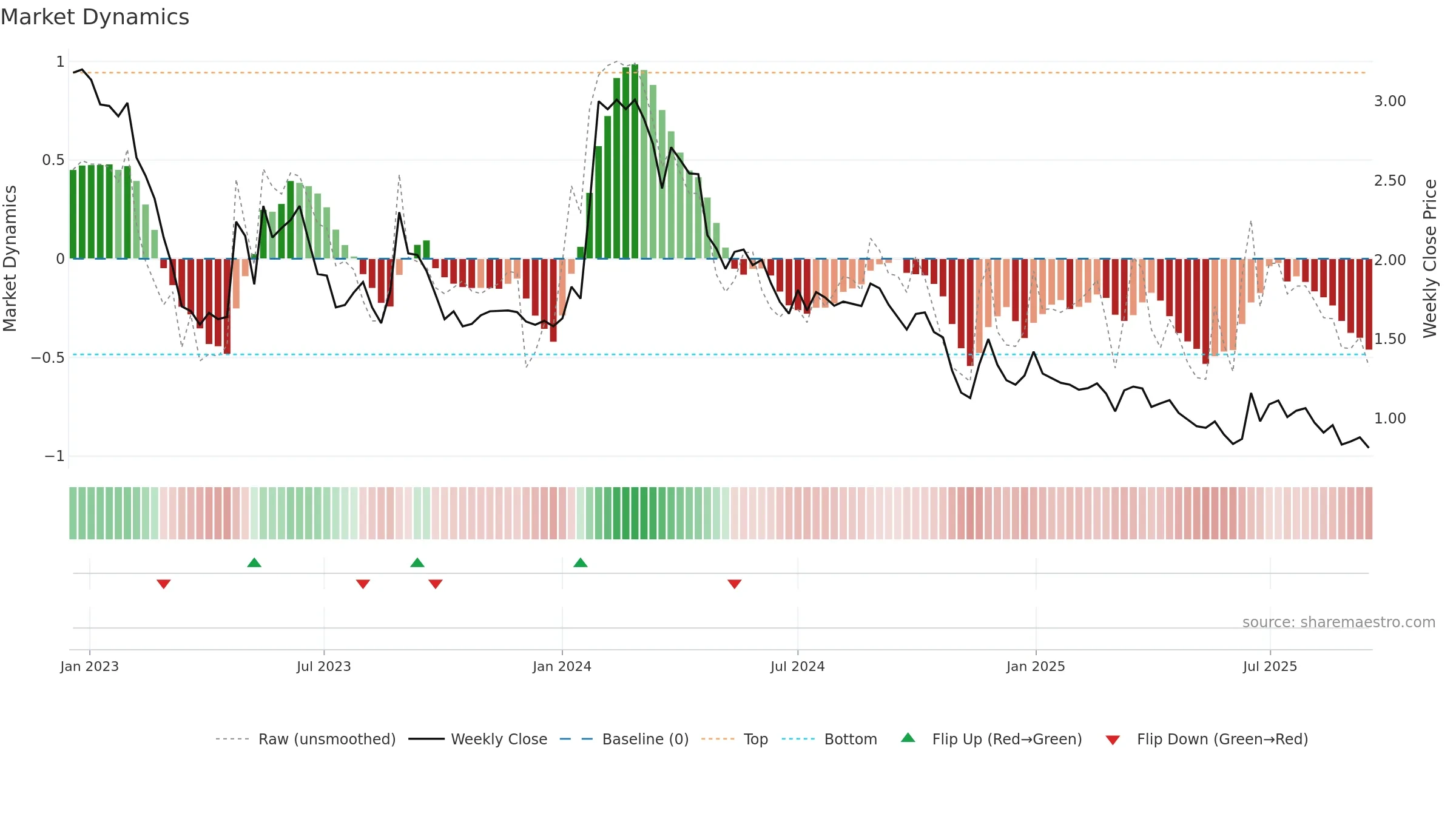Click the 3.00 price axis tick label

point(1390,101)
